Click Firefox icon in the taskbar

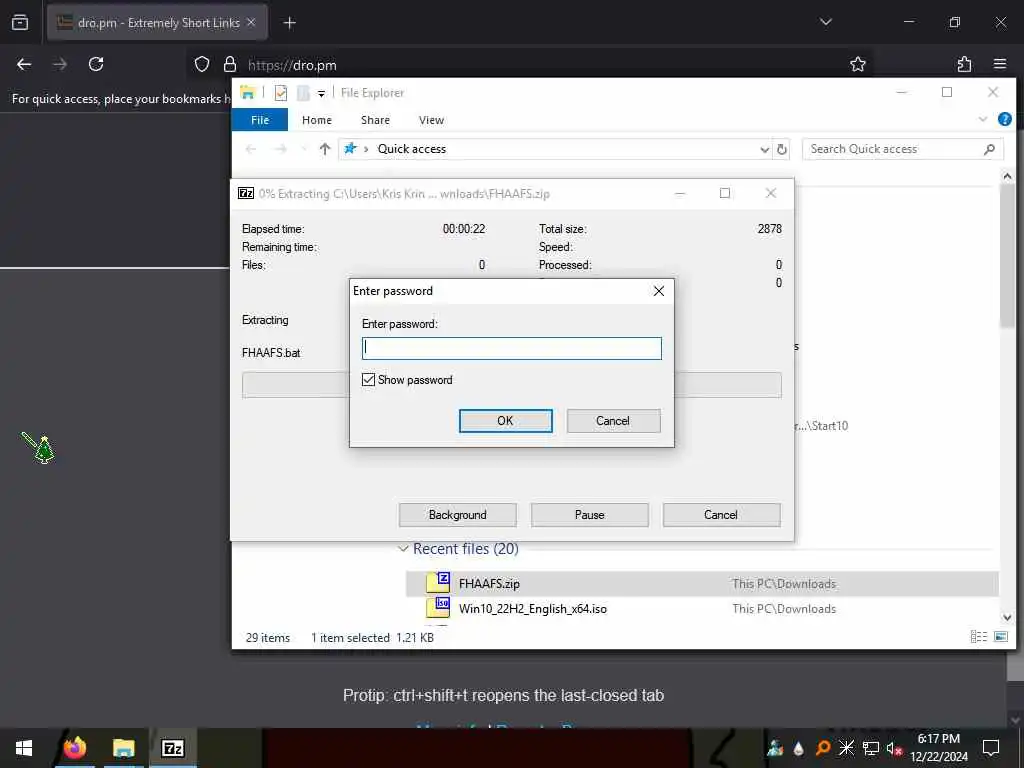tap(74, 748)
